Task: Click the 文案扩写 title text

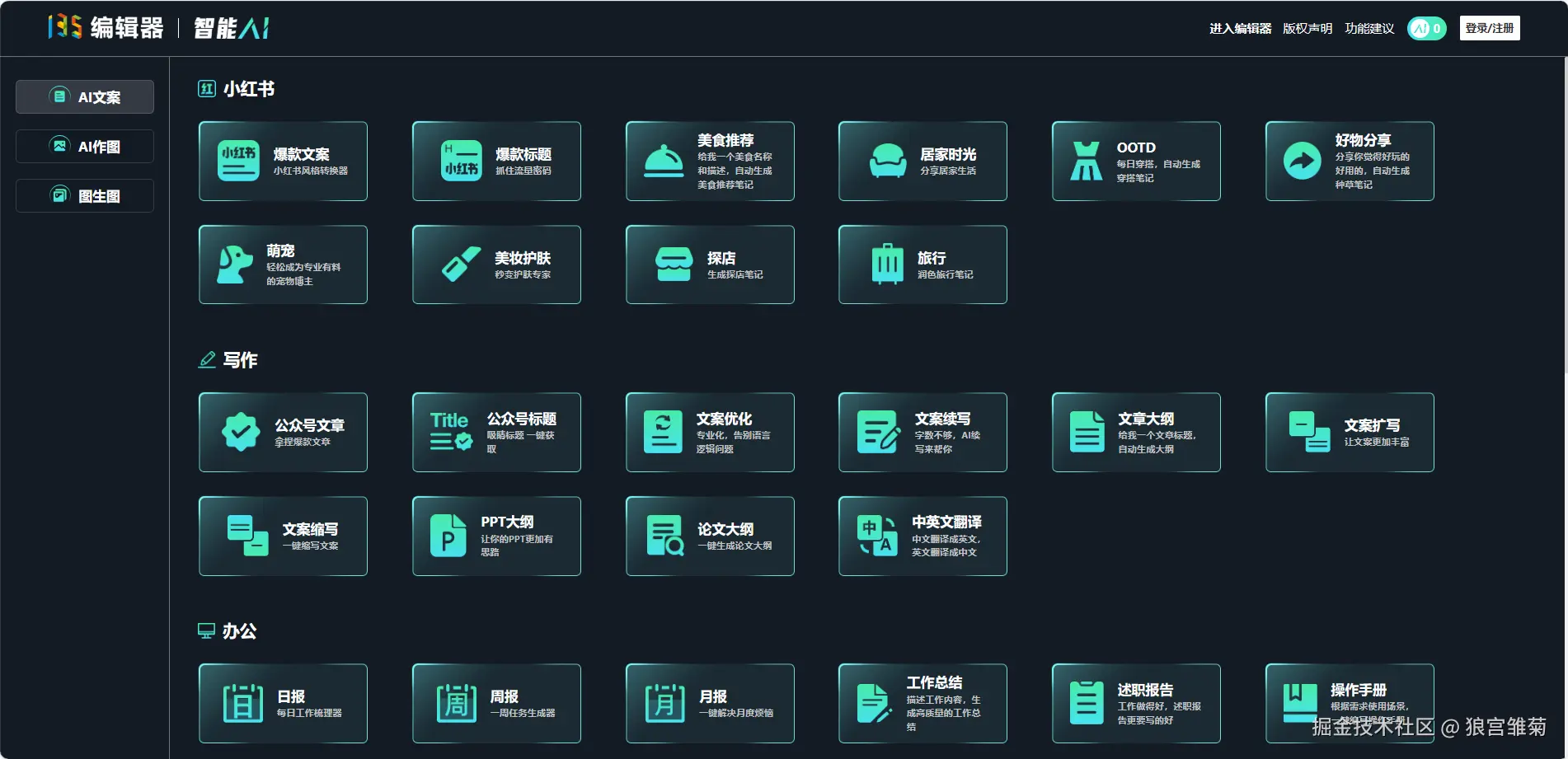Action: [x=1373, y=425]
